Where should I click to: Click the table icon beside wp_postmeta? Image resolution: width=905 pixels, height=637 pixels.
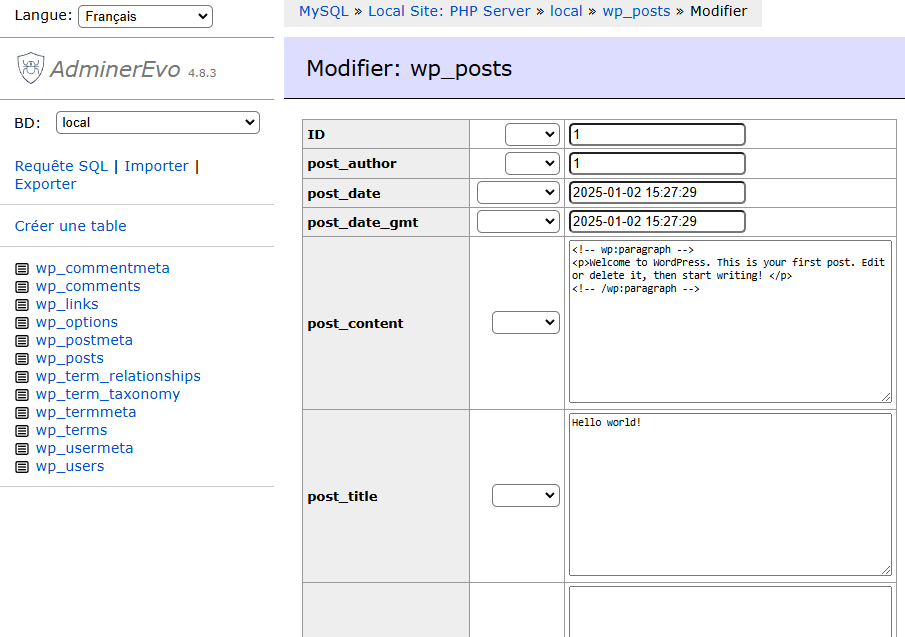tap(22, 341)
